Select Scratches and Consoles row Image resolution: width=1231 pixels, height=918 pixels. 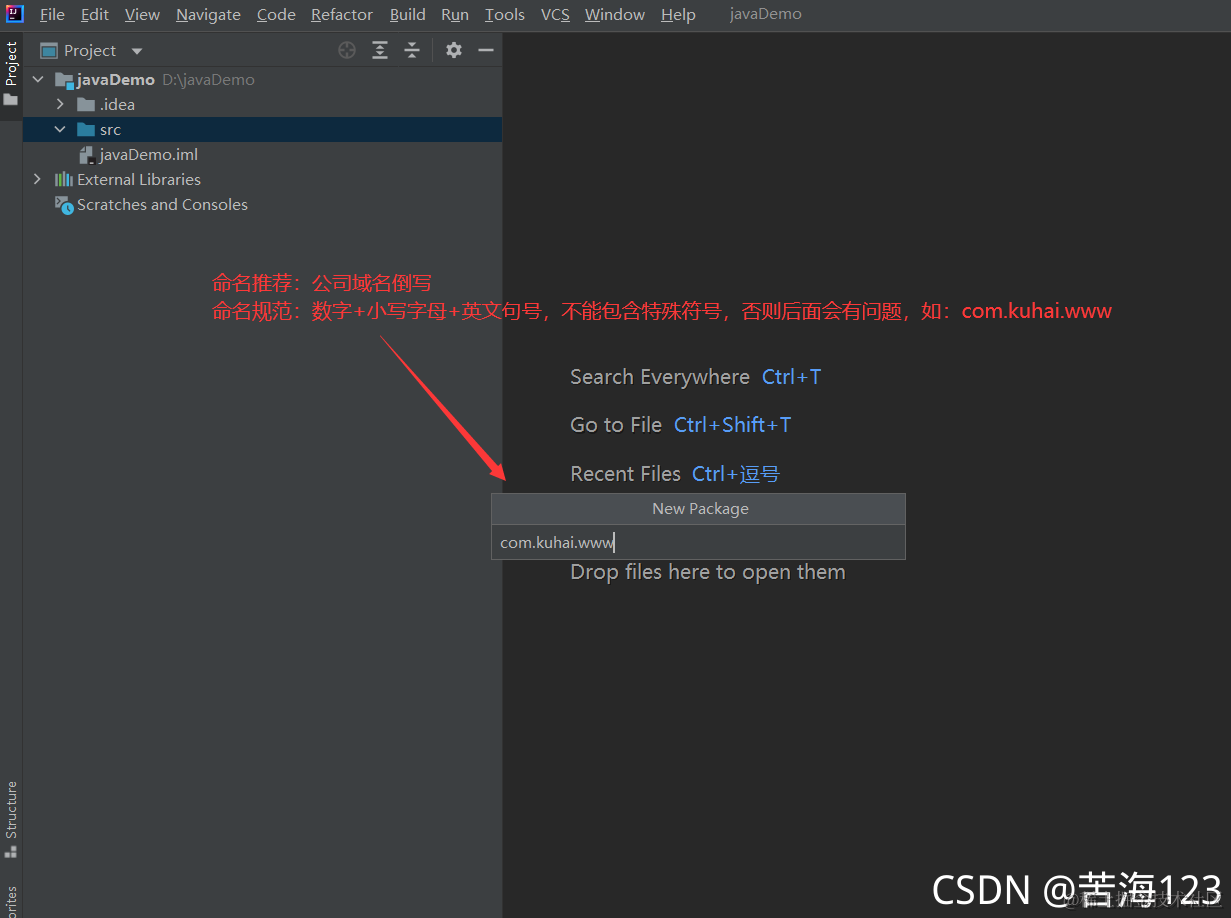point(263,204)
